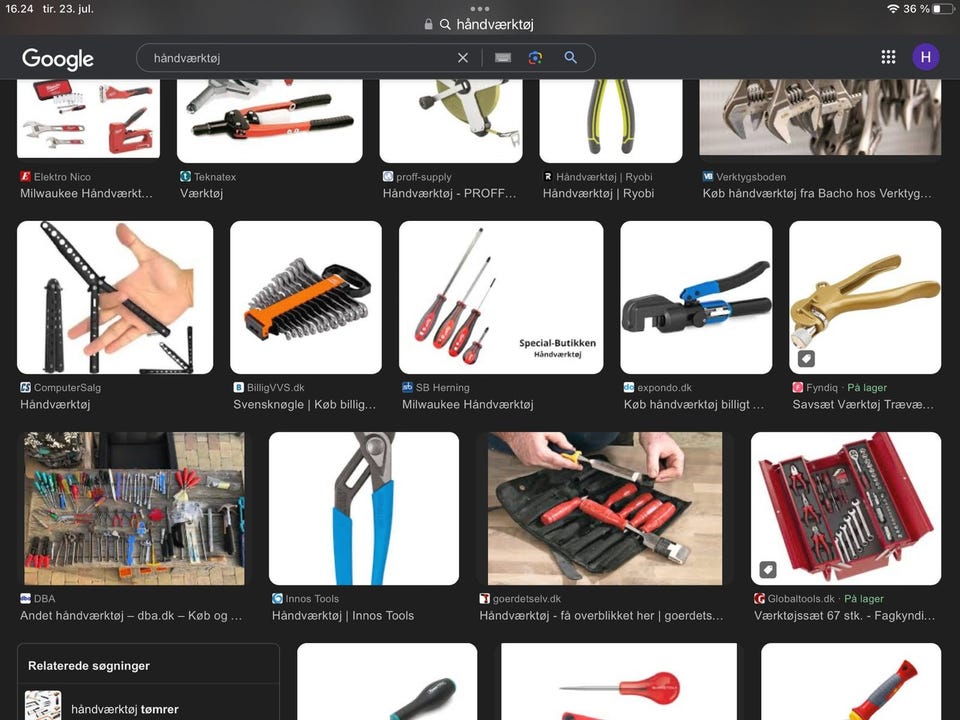960x720 pixels.
Task: Open the 'Håndværktøj | Innos Tools' link
Action: pos(343,616)
